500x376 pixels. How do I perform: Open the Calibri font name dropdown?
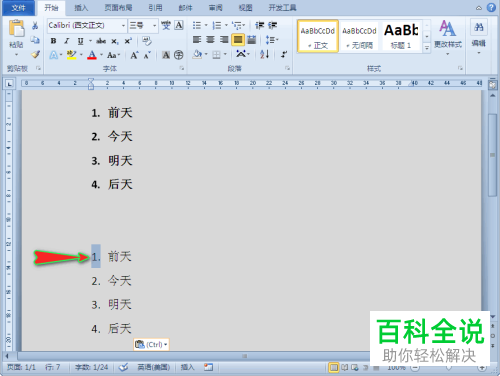123,26
